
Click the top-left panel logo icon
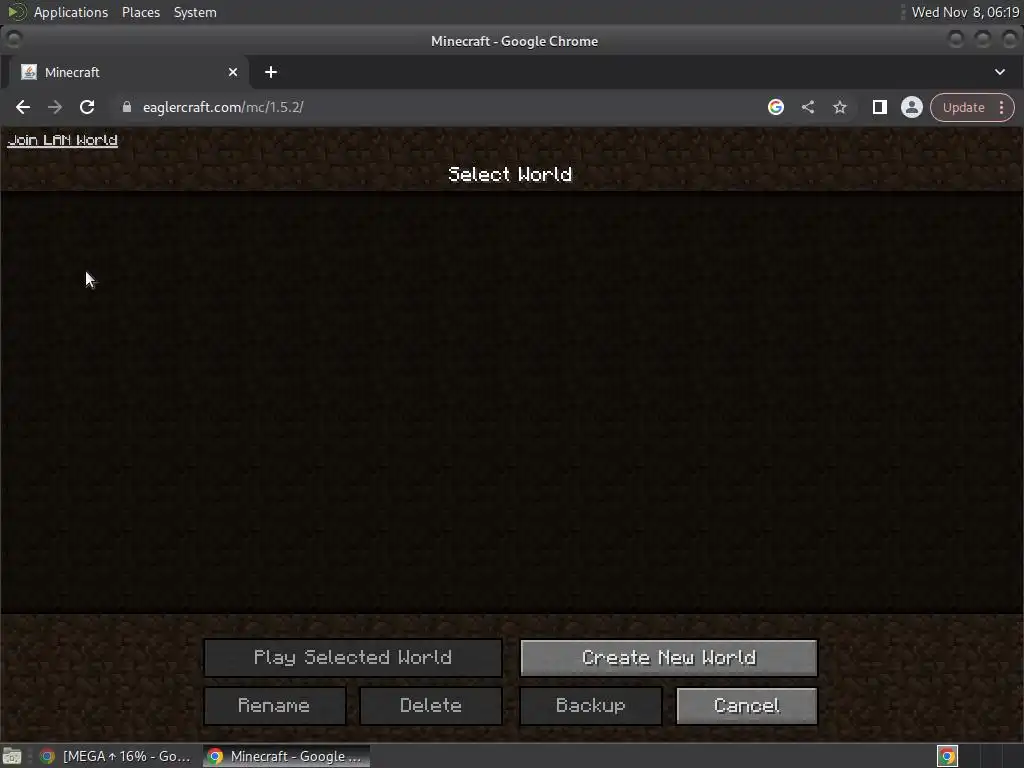click(x=17, y=12)
